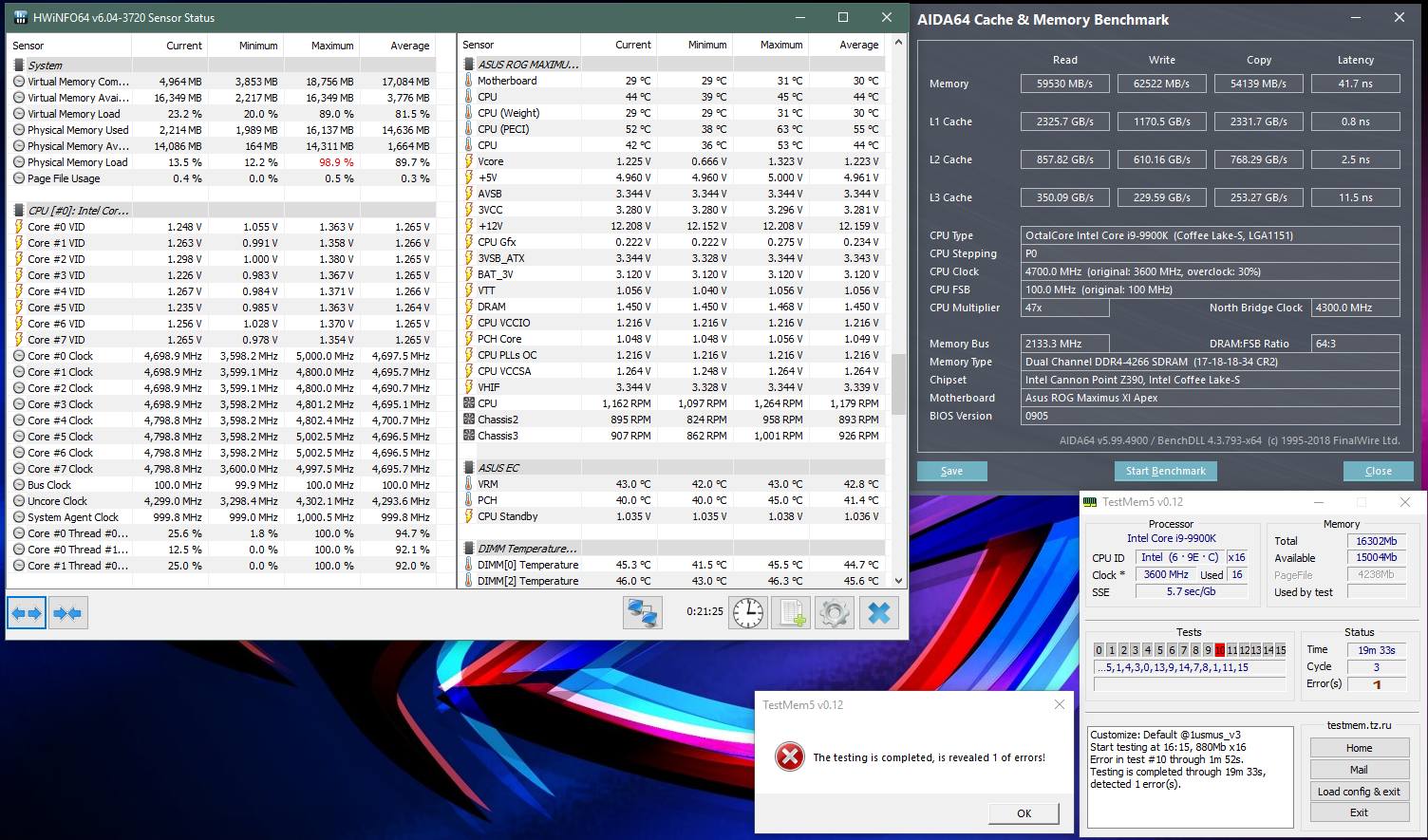Expand the HWiNFO sensor layout with outward arrows
1428x840 pixels.
pyautogui.click(x=27, y=613)
